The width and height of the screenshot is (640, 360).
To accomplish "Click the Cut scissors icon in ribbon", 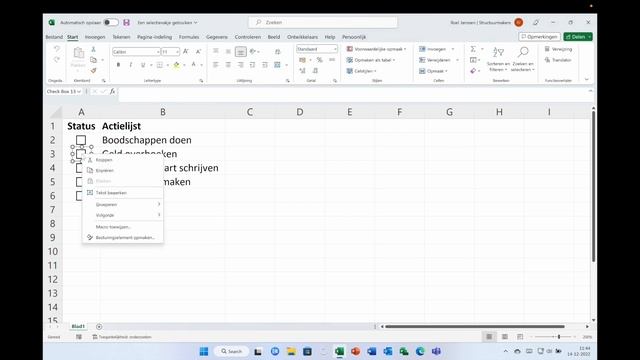I will point(93,49).
